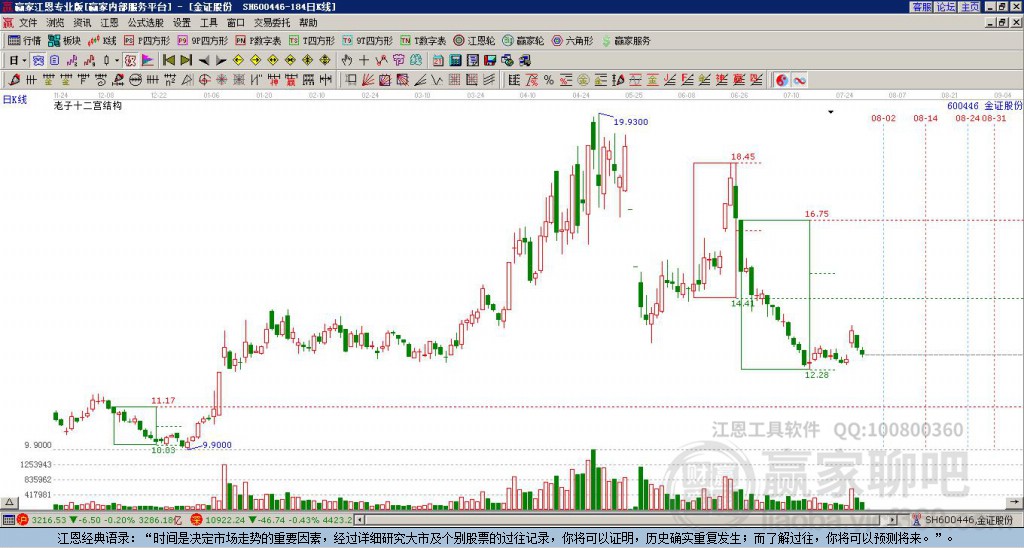This screenshot has height=548, width=1024.
Task: Select the pencil drawing tool
Action: [x=14, y=80]
